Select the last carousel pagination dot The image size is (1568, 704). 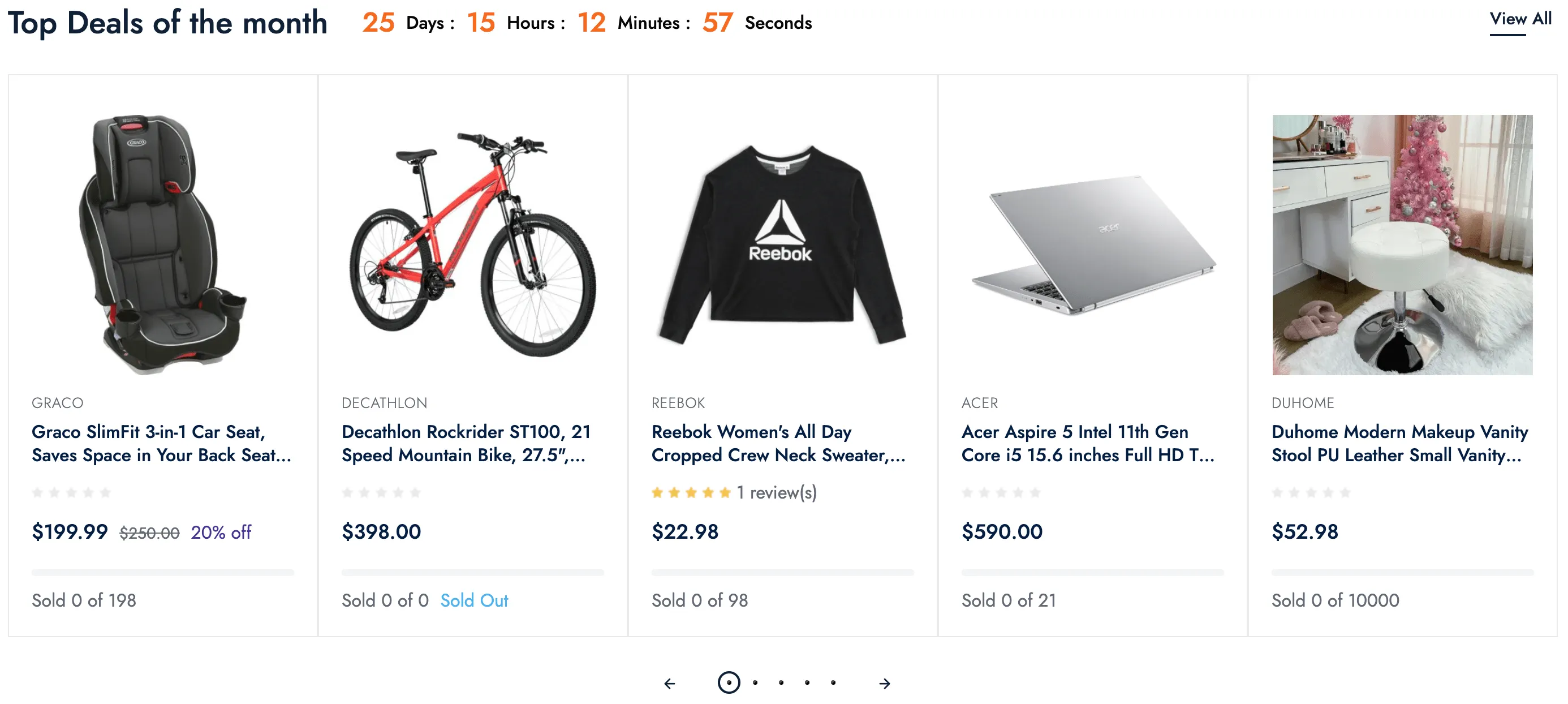coord(833,682)
